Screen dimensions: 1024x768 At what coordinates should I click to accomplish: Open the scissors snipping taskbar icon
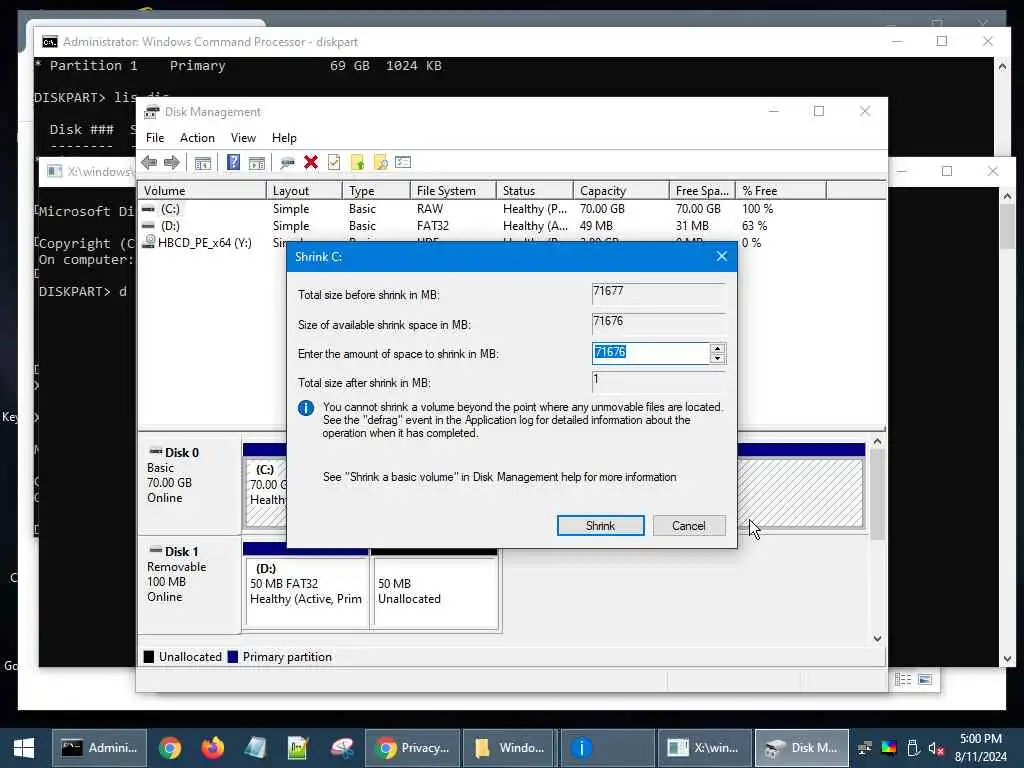click(342, 748)
